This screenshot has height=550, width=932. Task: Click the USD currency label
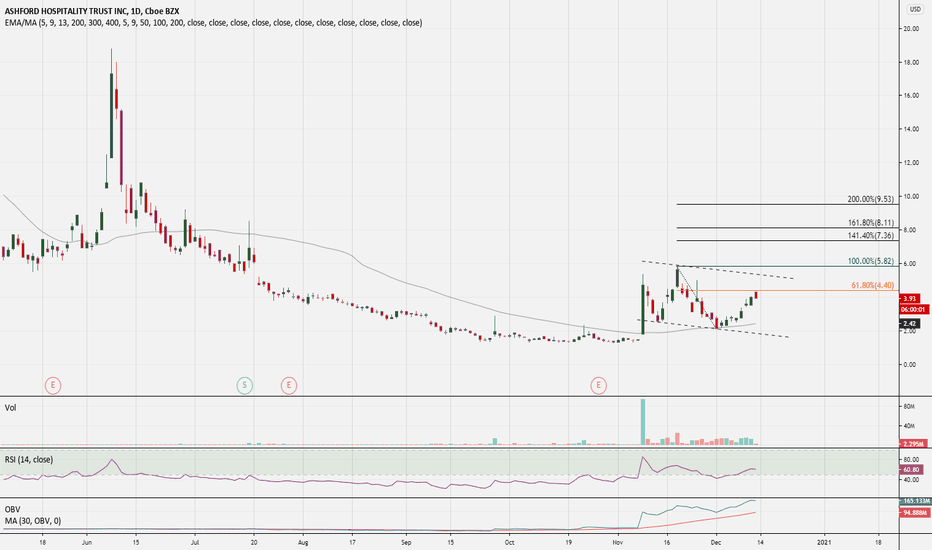[915, 9]
